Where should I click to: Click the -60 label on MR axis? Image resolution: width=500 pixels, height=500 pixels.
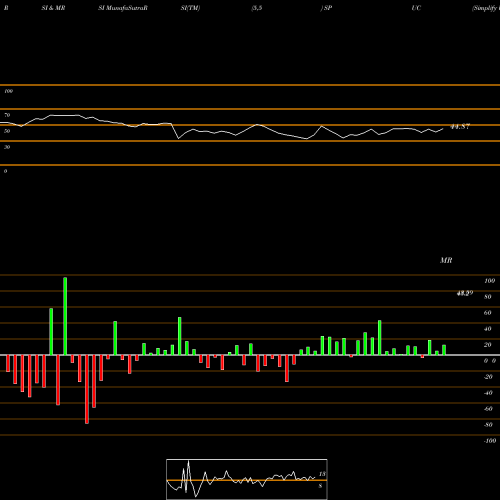click(488, 409)
